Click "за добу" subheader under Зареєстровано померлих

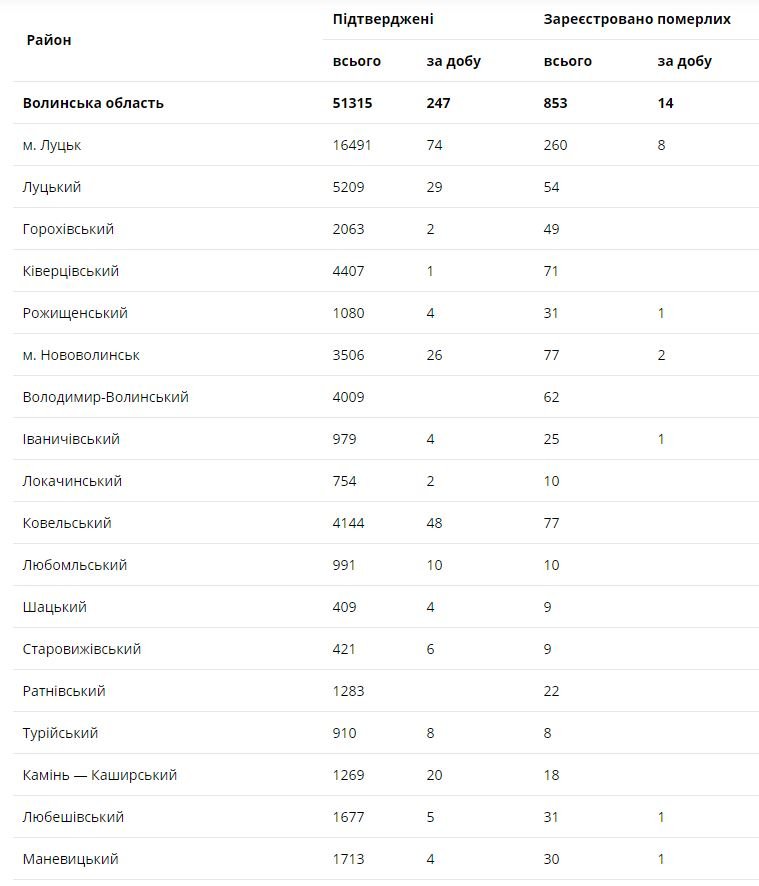(684, 61)
